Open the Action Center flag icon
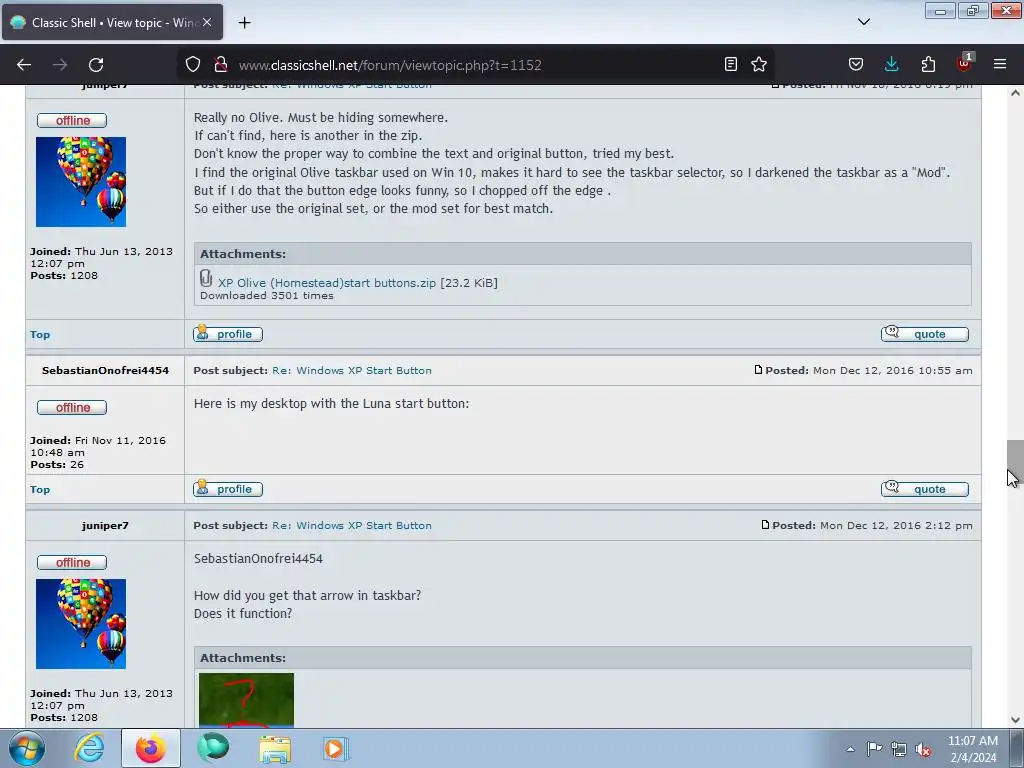The image size is (1024, 768). [x=874, y=748]
